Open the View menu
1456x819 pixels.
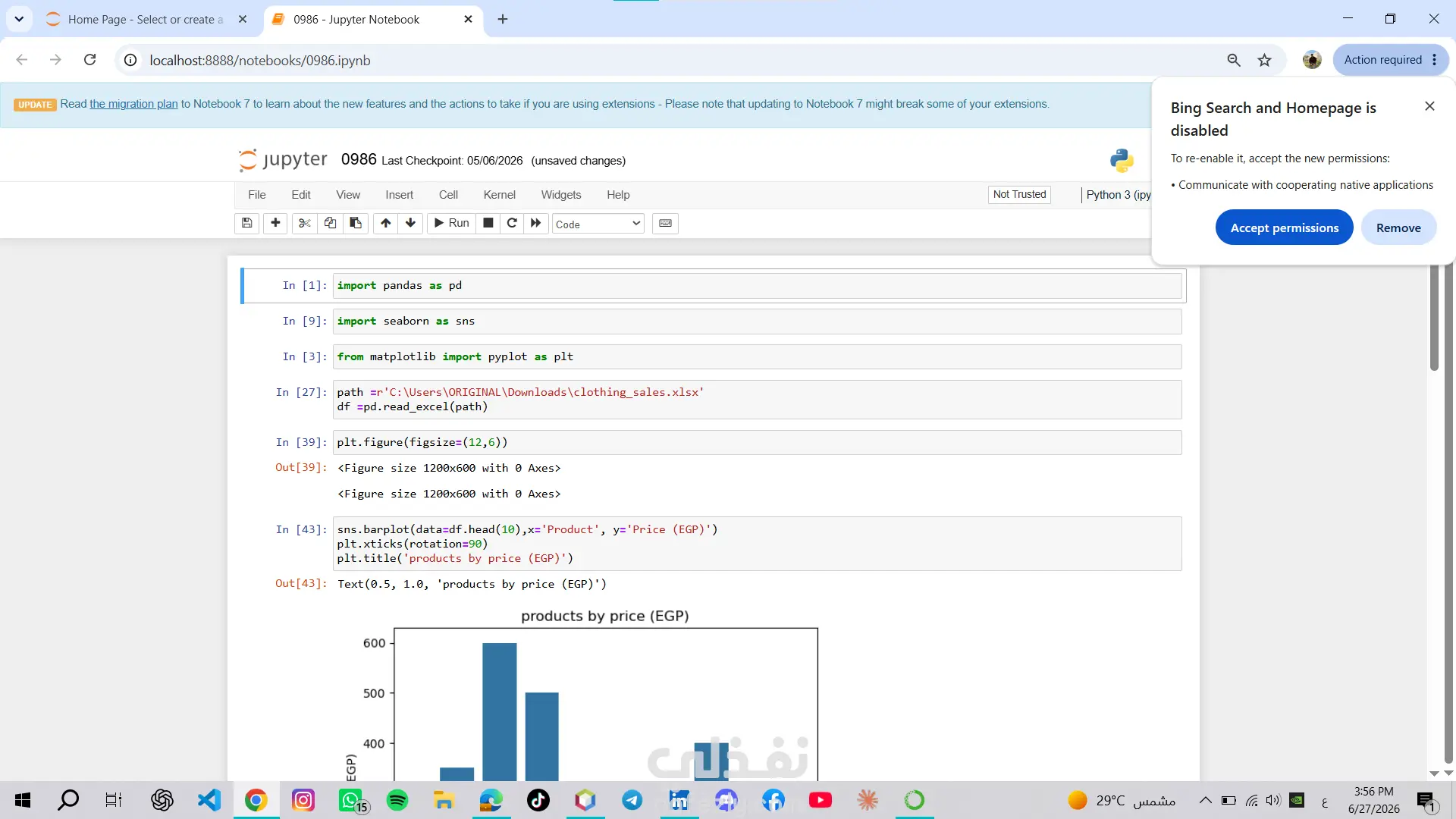coord(348,195)
